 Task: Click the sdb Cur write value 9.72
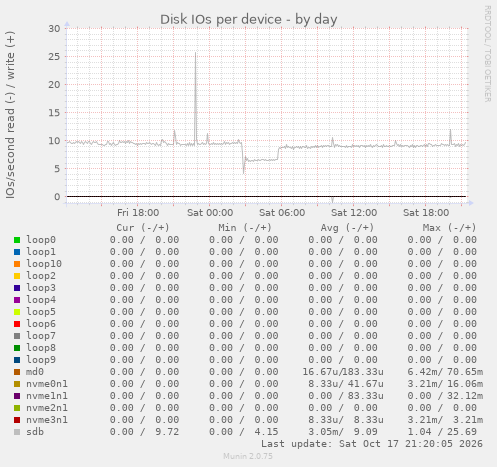(167, 432)
